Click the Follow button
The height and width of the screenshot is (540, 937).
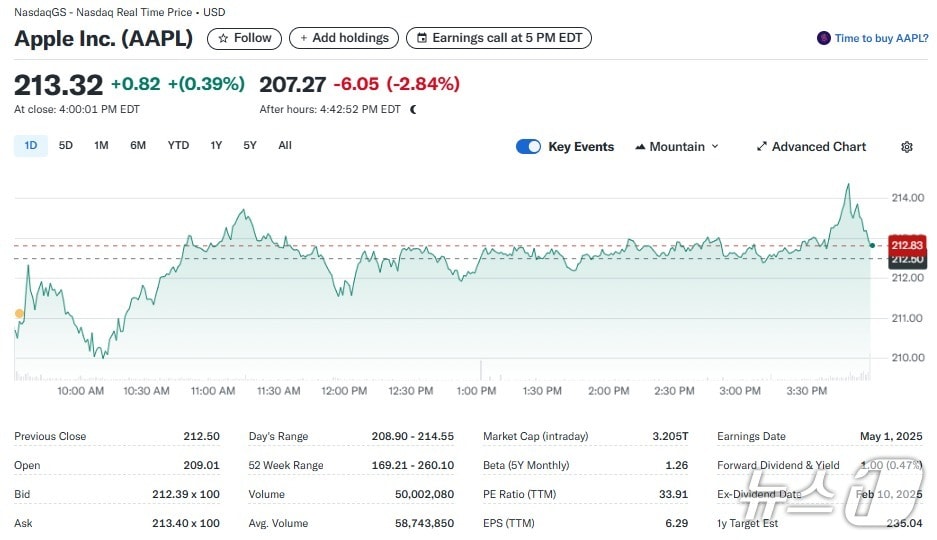pyautogui.click(x=244, y=38)
